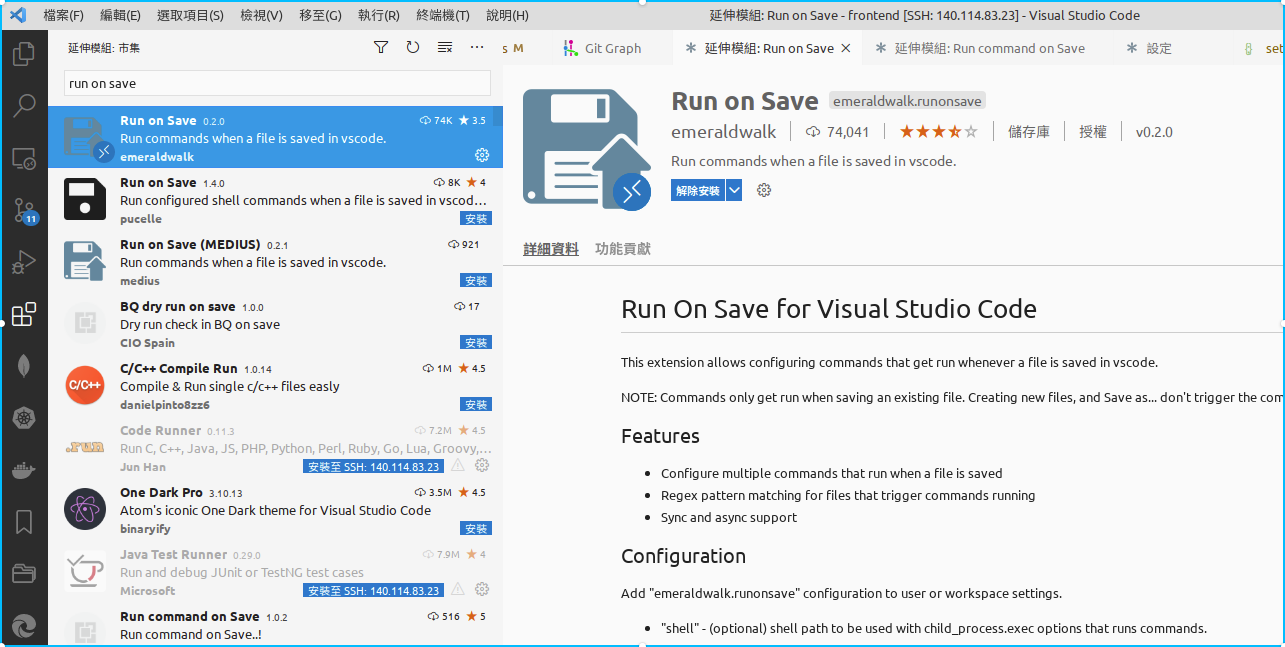Open the Remote Explorer view

[24, 158]
